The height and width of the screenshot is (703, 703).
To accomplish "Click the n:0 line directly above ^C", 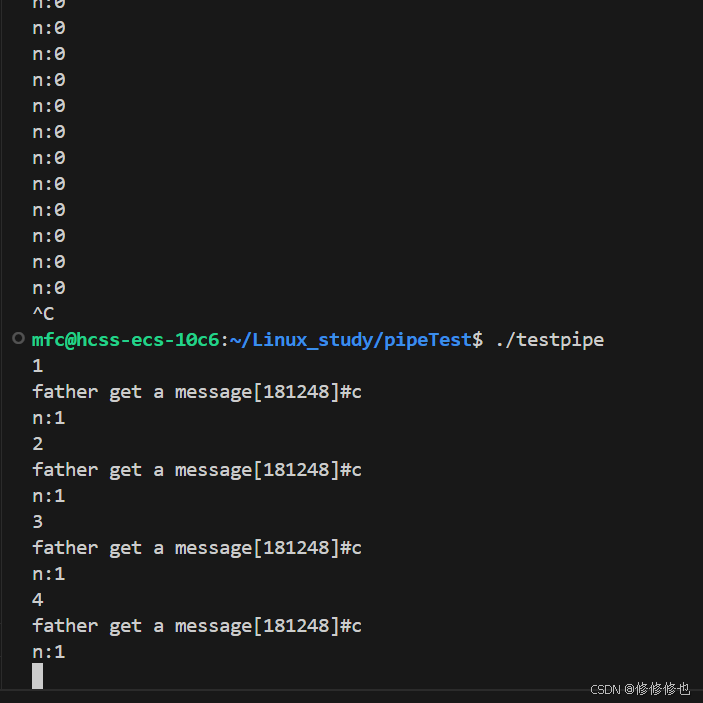I will pyautogui.click(x=49, y=288).
